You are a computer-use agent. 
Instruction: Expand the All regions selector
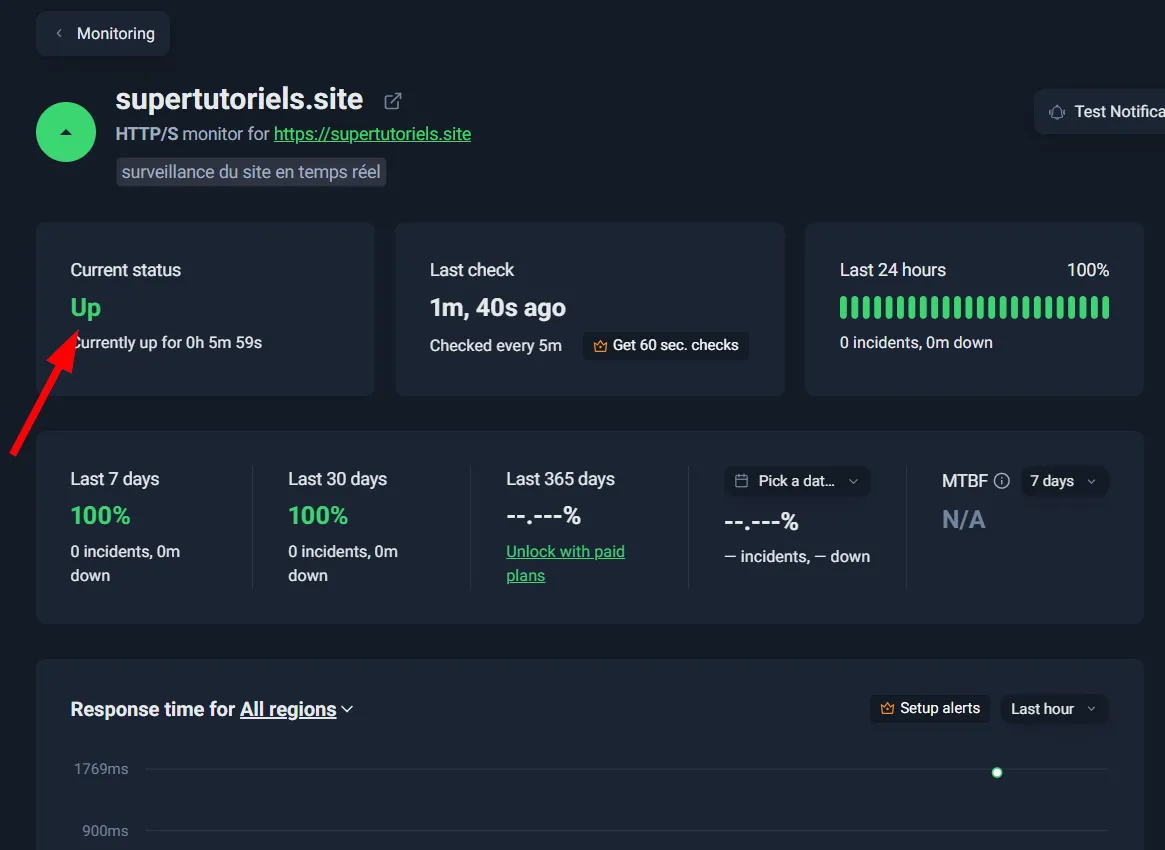pyautogui.click(x=296, y=710)
